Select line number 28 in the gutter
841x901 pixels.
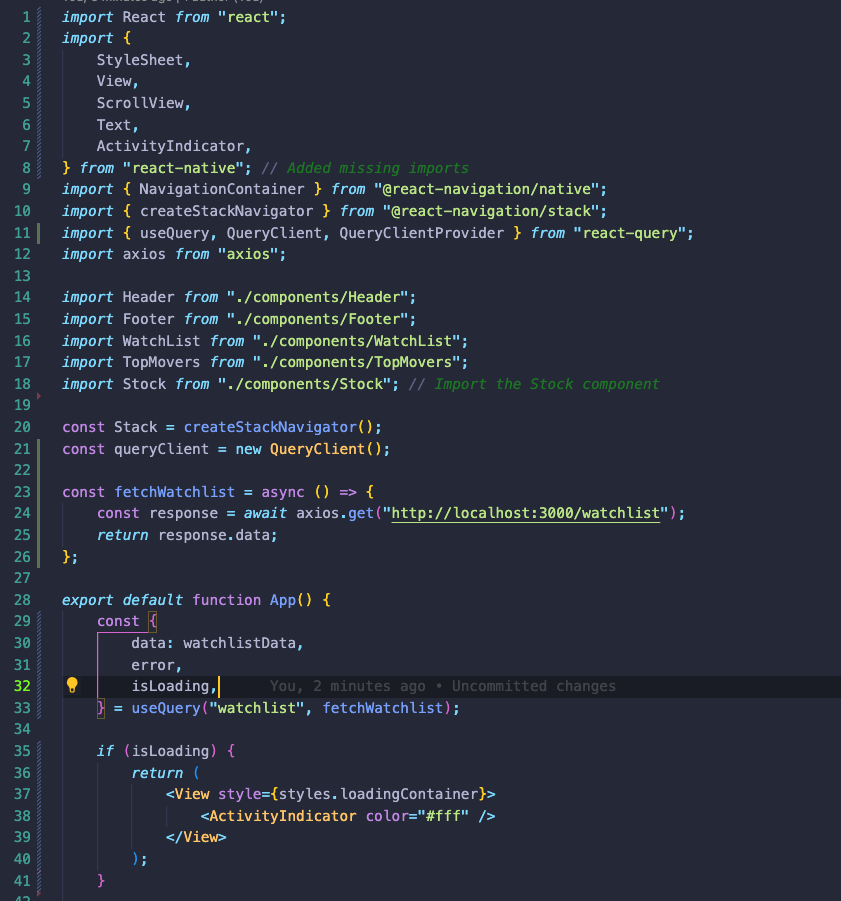point(22,600)
